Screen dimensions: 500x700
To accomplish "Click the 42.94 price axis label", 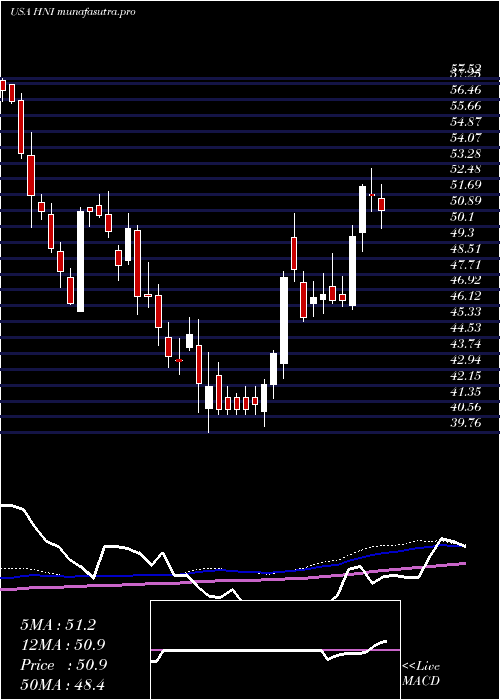I will 465,359.
